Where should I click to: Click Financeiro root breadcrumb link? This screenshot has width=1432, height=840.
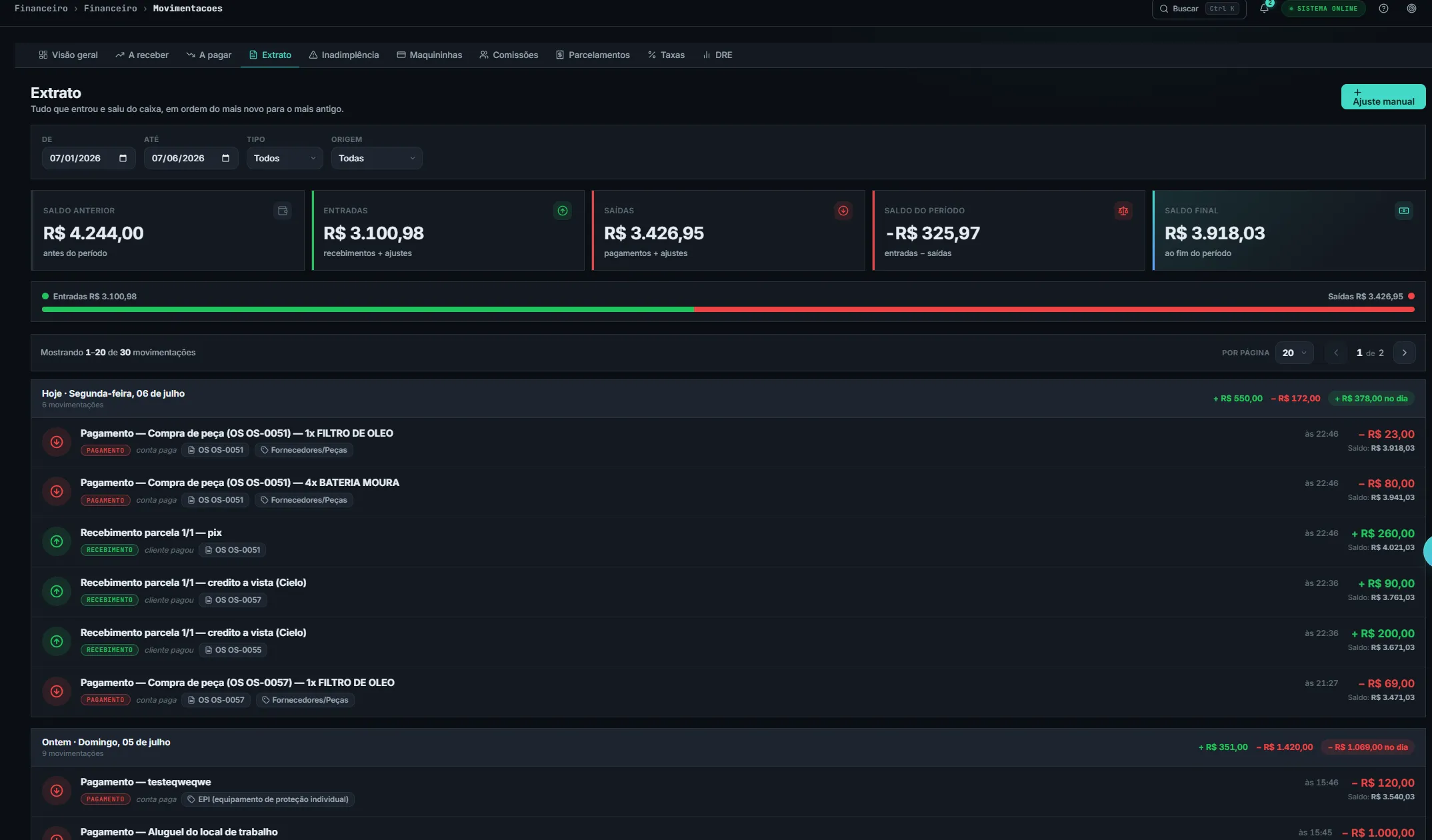click(41, 9)
